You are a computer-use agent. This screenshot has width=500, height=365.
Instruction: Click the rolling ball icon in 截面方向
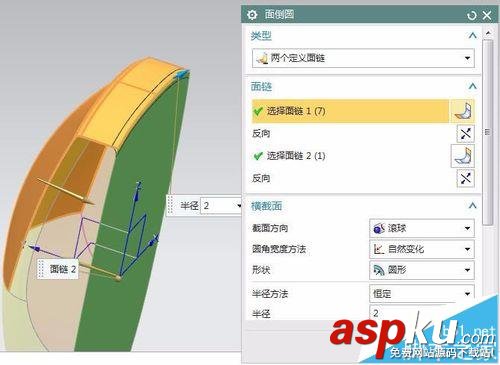(x=379, y=228)
